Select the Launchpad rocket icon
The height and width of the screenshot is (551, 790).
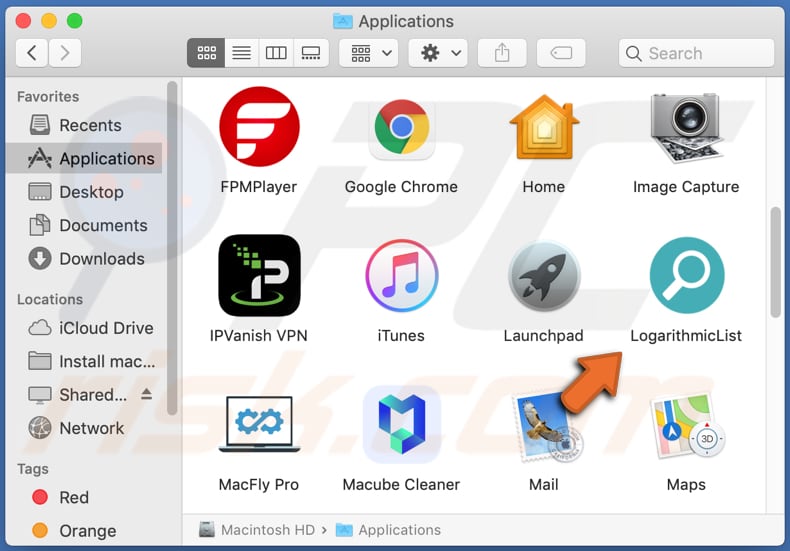[544, 276]
